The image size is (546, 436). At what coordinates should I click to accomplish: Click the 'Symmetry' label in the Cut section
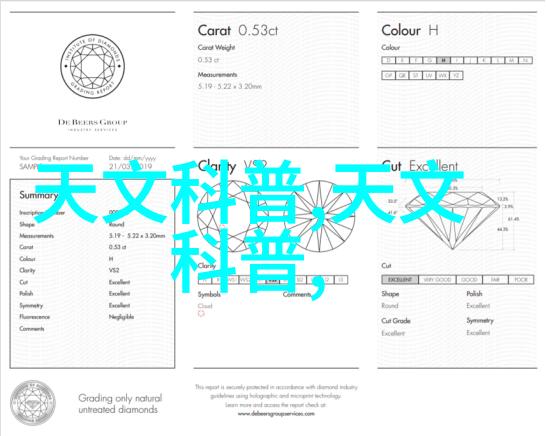[x=480, y=320]
